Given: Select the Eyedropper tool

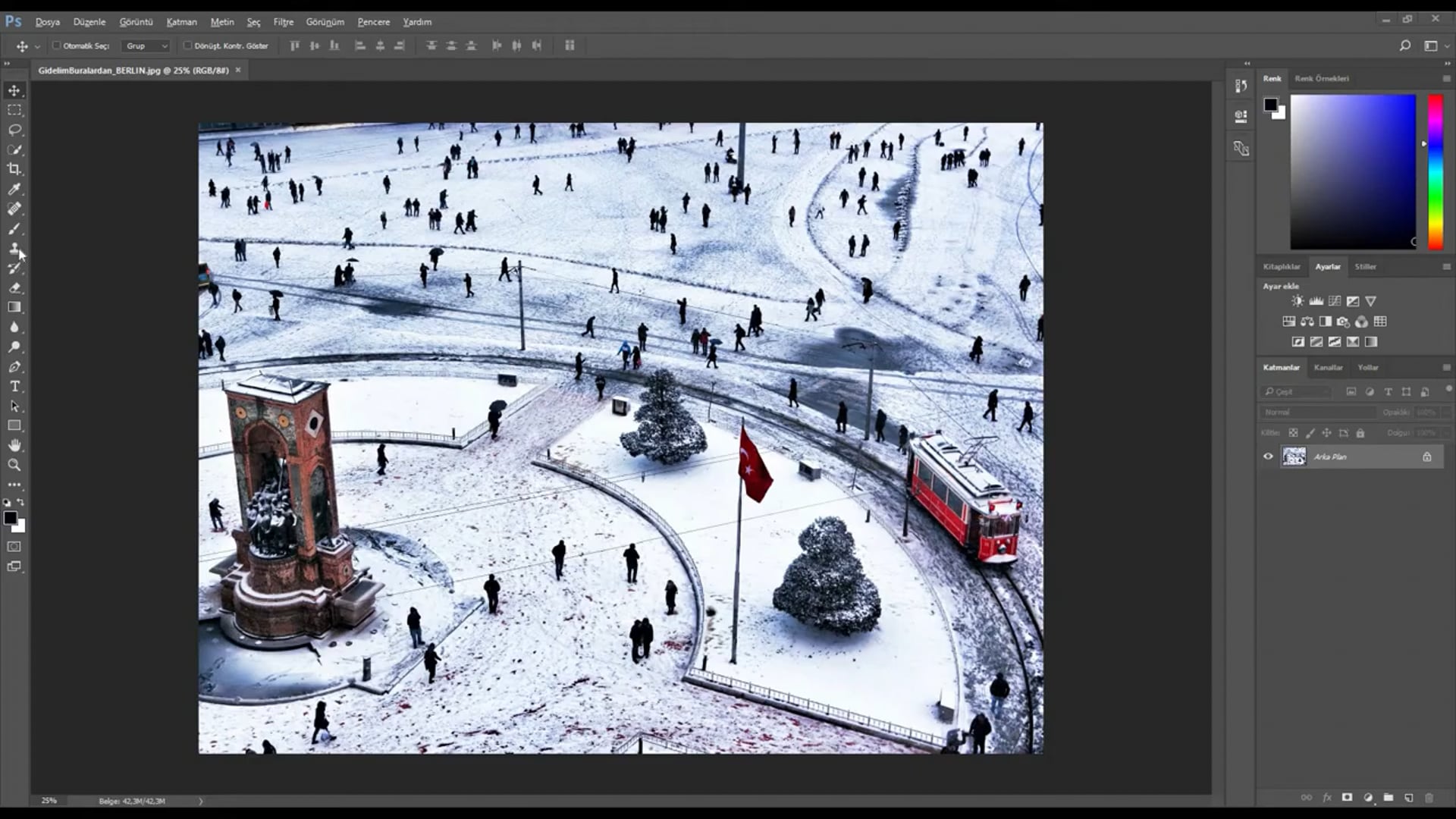Looking at the screenshot, I should tap(14, 189).
